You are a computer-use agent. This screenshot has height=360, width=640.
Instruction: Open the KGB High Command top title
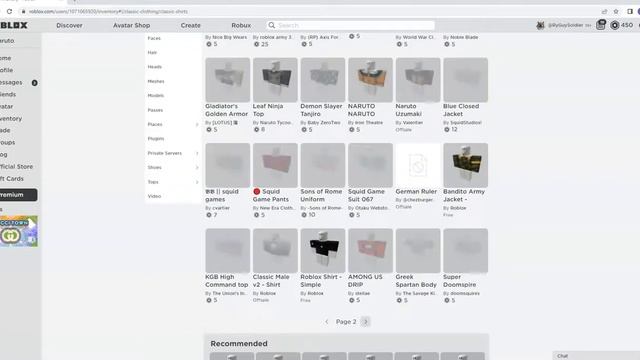pyautogui.click(x=227, y=281)
